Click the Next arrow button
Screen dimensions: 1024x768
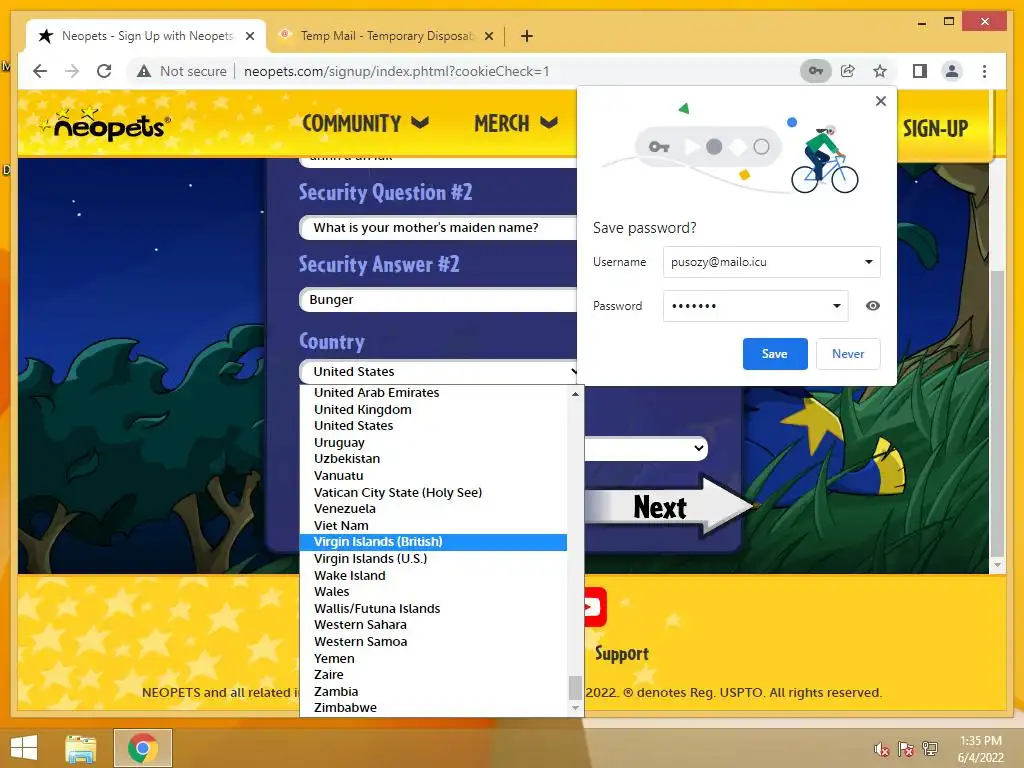670,507
